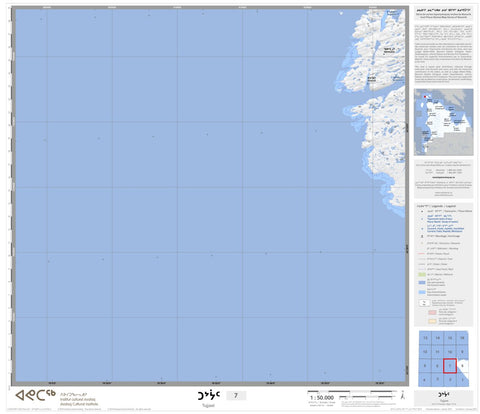This screenshot has width=480, height=414.
Task: Select cell 16 in the index grid
Action: click(x=462, y=338)
